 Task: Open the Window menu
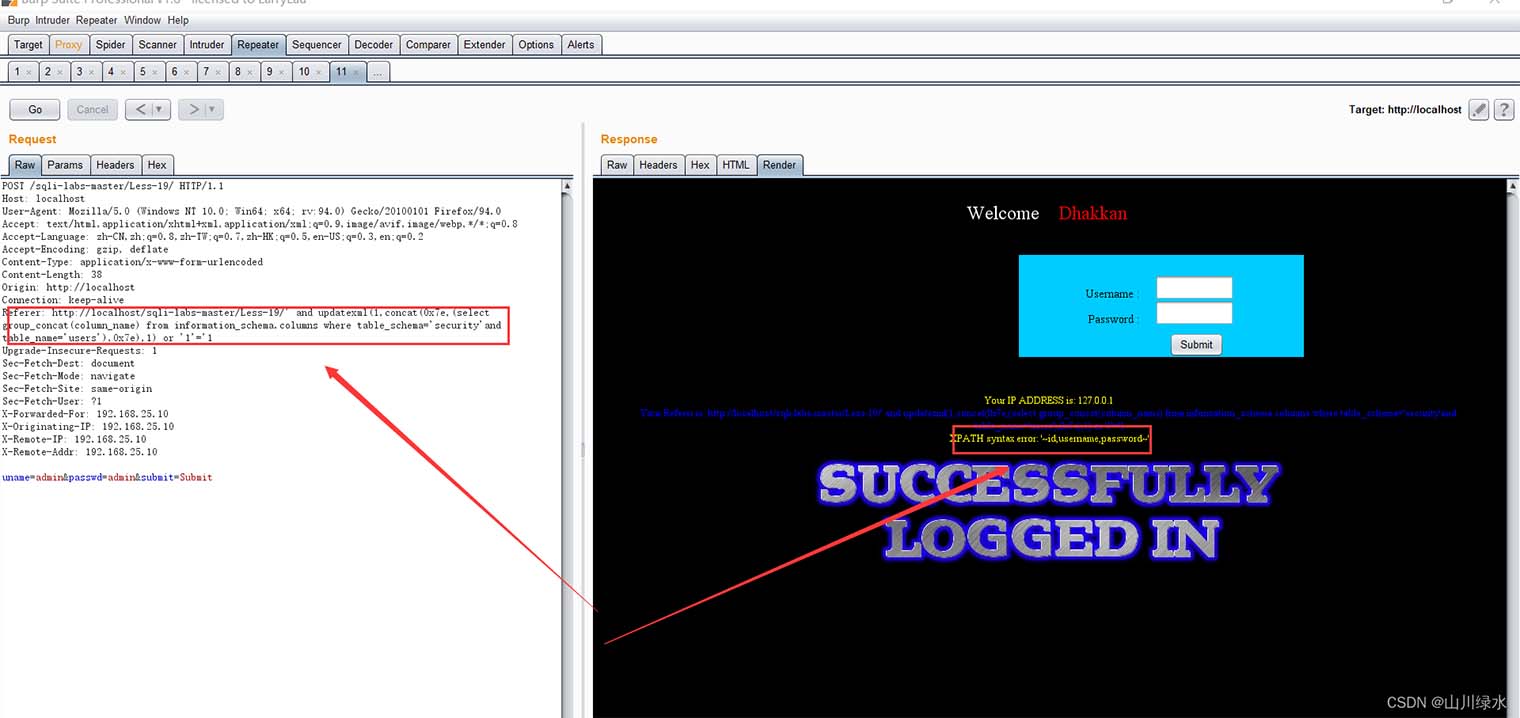143,20
